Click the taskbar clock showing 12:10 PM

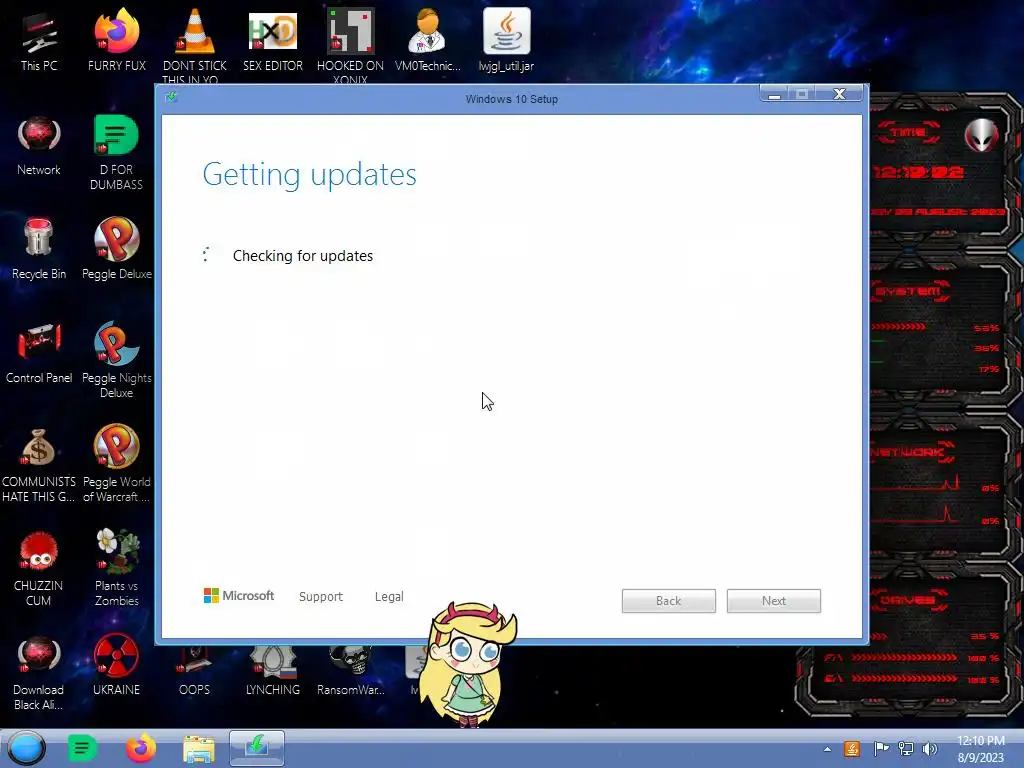[x=980, y=749]
